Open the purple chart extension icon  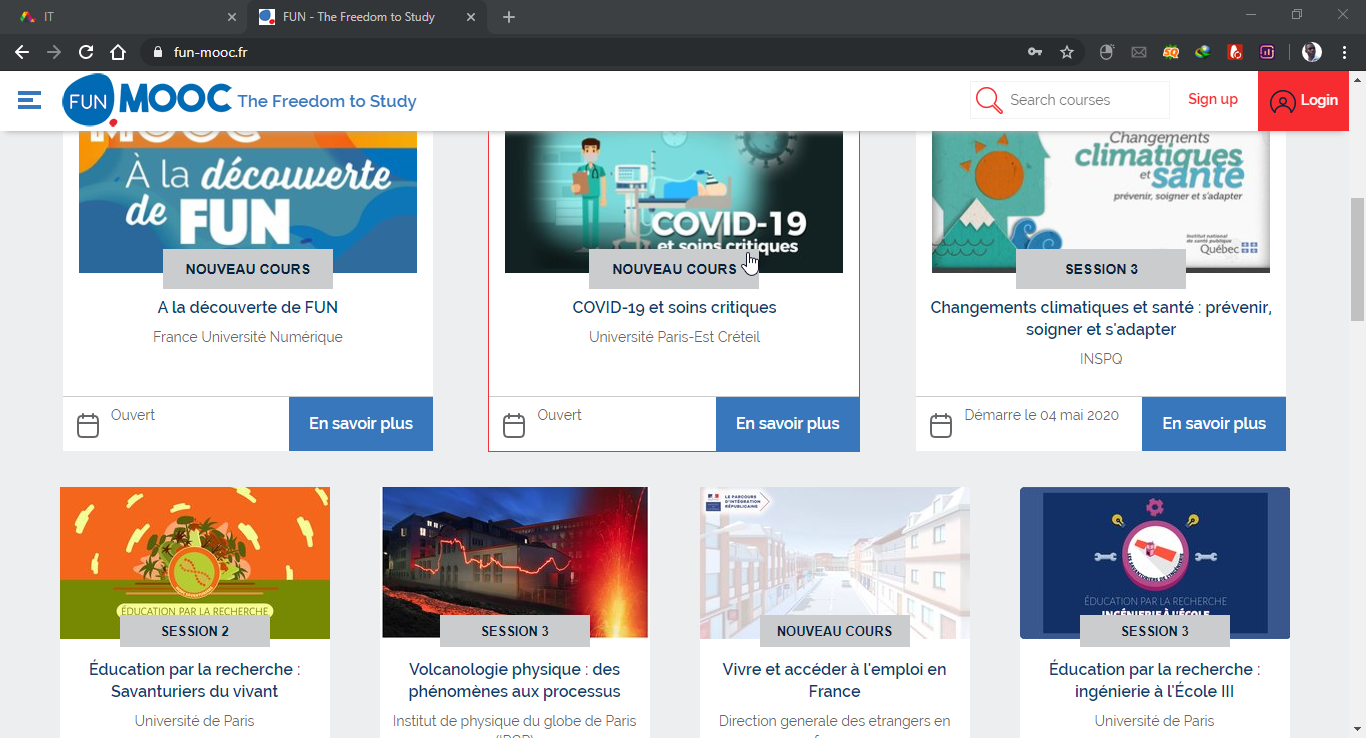coord(1267,52)
